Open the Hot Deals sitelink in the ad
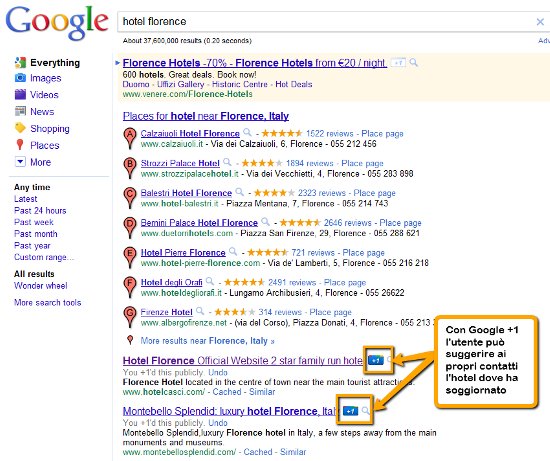 click(294, 84)
